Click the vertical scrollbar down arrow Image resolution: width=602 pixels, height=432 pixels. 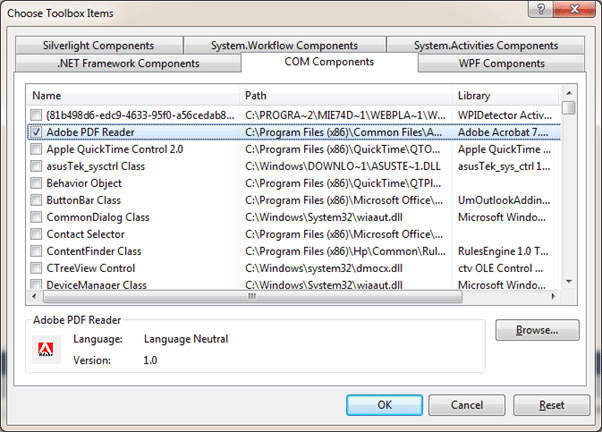click(569, 281)
